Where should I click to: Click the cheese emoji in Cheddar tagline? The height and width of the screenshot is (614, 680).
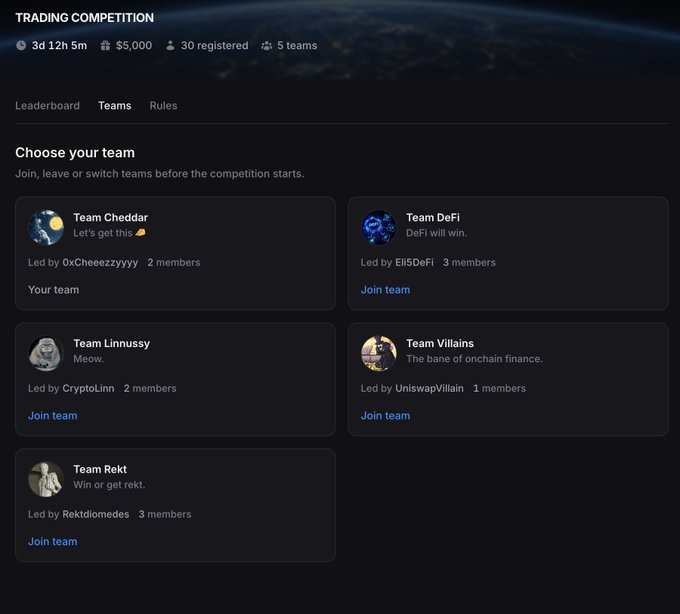140,233
